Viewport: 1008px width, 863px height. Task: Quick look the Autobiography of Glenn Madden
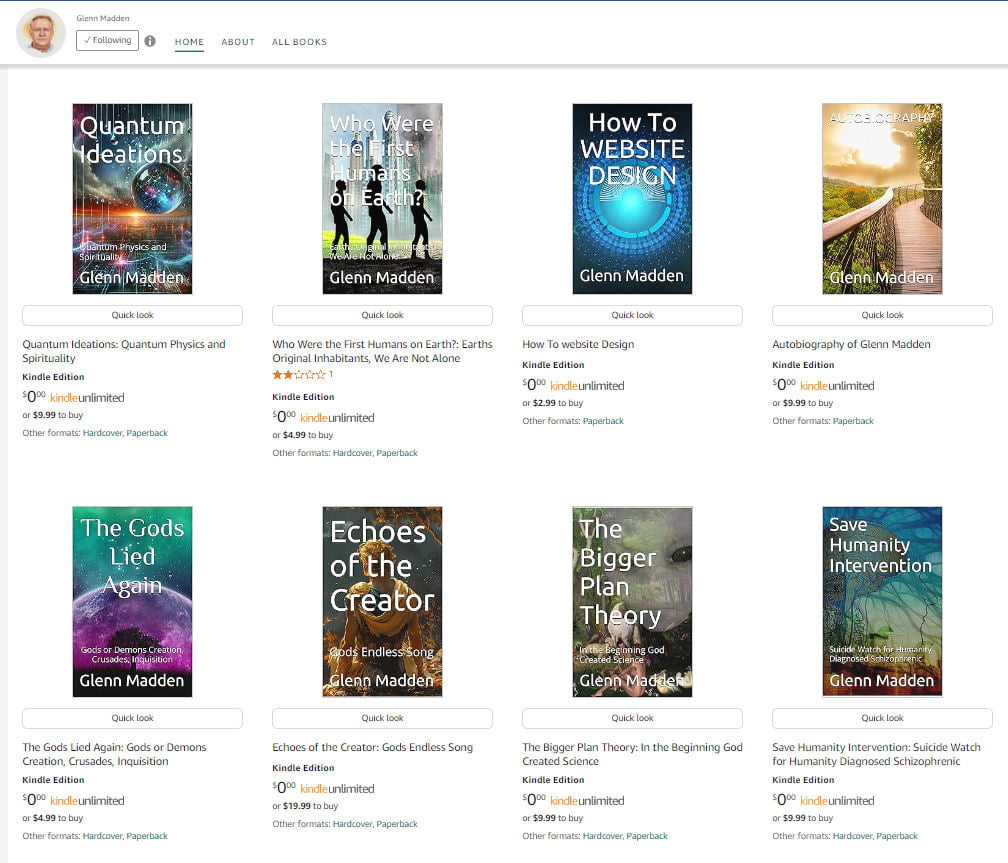(x=881, y=314)
